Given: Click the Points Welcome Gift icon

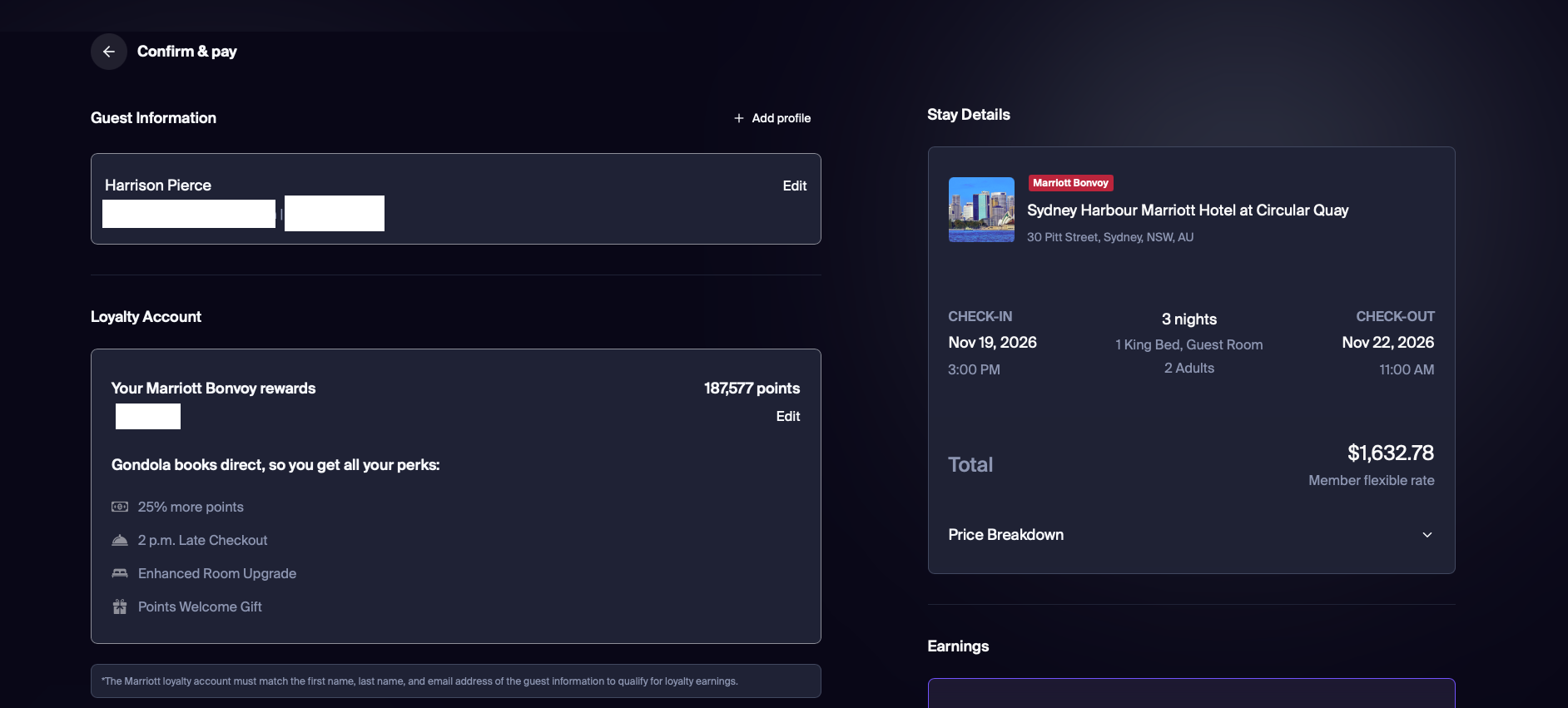Looking at the screenshot, I should tap(120, 607).
